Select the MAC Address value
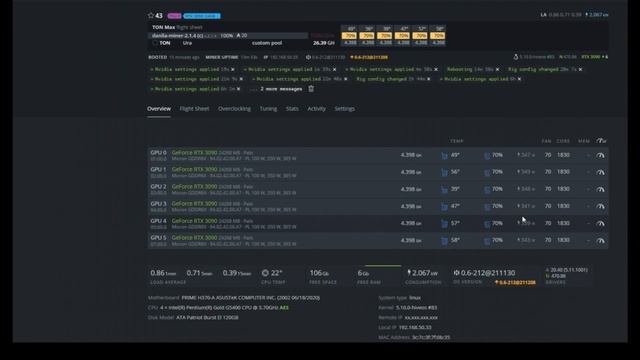This screenshot has height=360, width=640. tap(431, 337)
